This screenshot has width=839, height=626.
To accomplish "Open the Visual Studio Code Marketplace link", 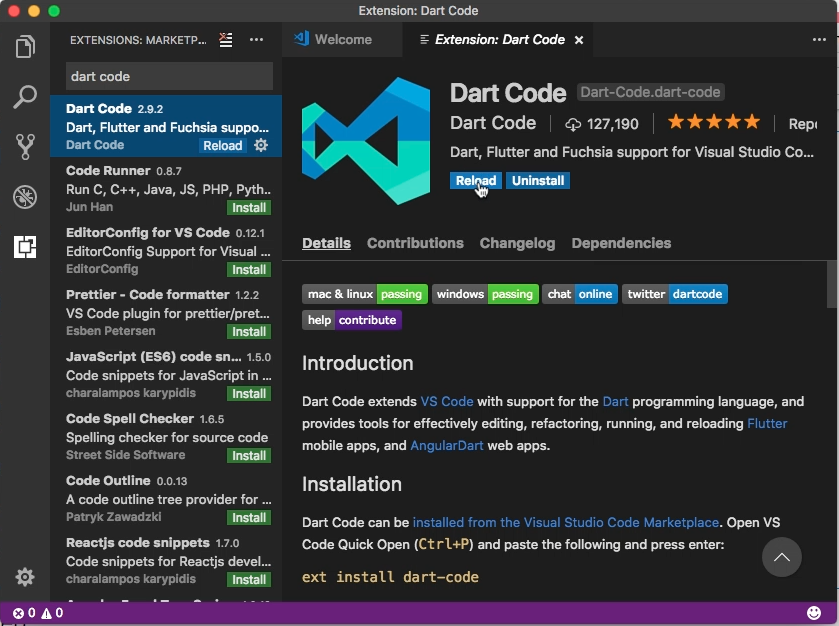I will point(566,522).
